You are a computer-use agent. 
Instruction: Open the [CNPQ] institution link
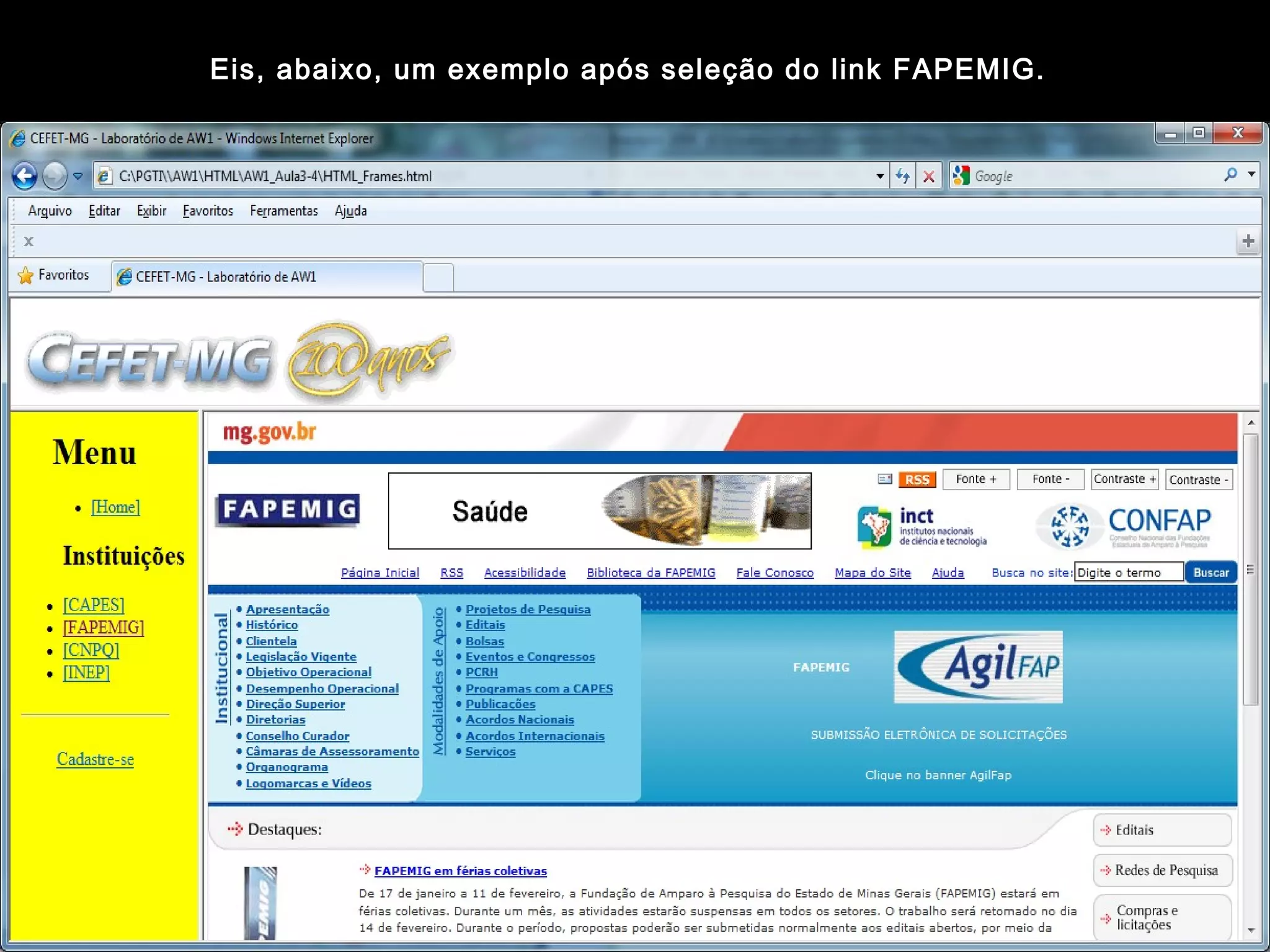[x=91, y=650]
